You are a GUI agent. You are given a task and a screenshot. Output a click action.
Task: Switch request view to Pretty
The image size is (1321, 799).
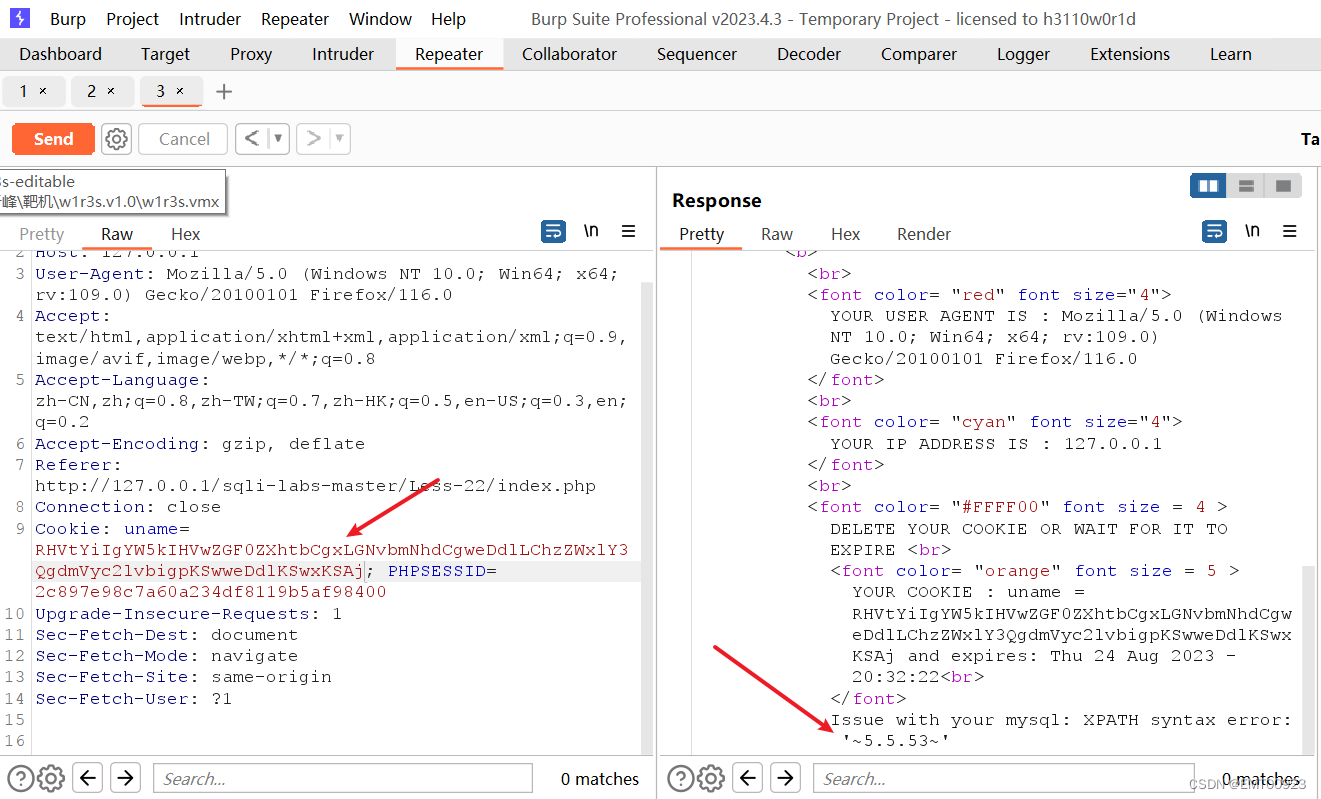pyautogui.click(x=42, y=233)
